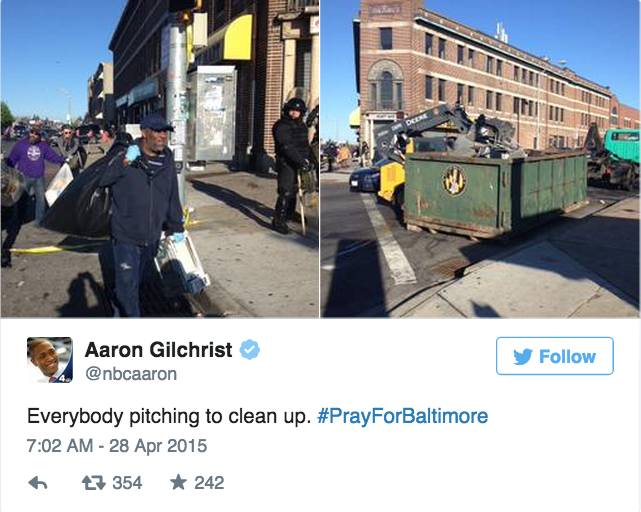Viewport: 641px width, 512px height.
Task: Click the Twitter bird icon in Follow button
Action: click(x=523, y=357)
